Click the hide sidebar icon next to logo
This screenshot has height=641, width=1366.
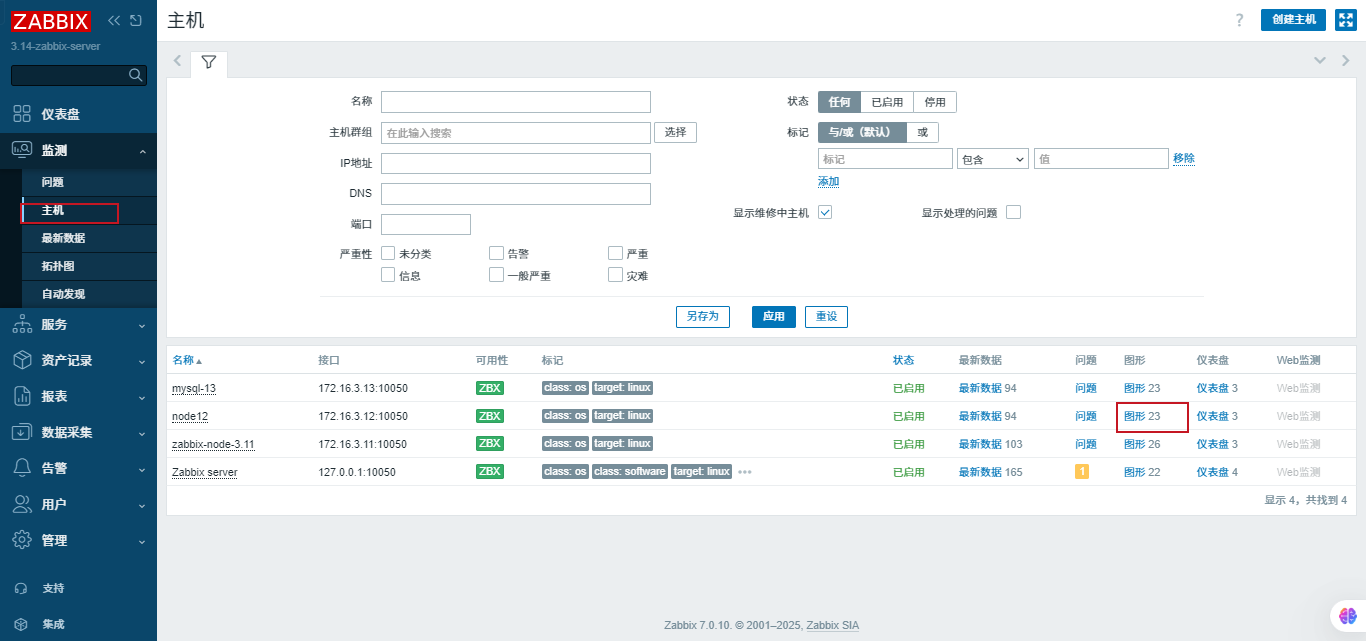[x=136, y=21]
